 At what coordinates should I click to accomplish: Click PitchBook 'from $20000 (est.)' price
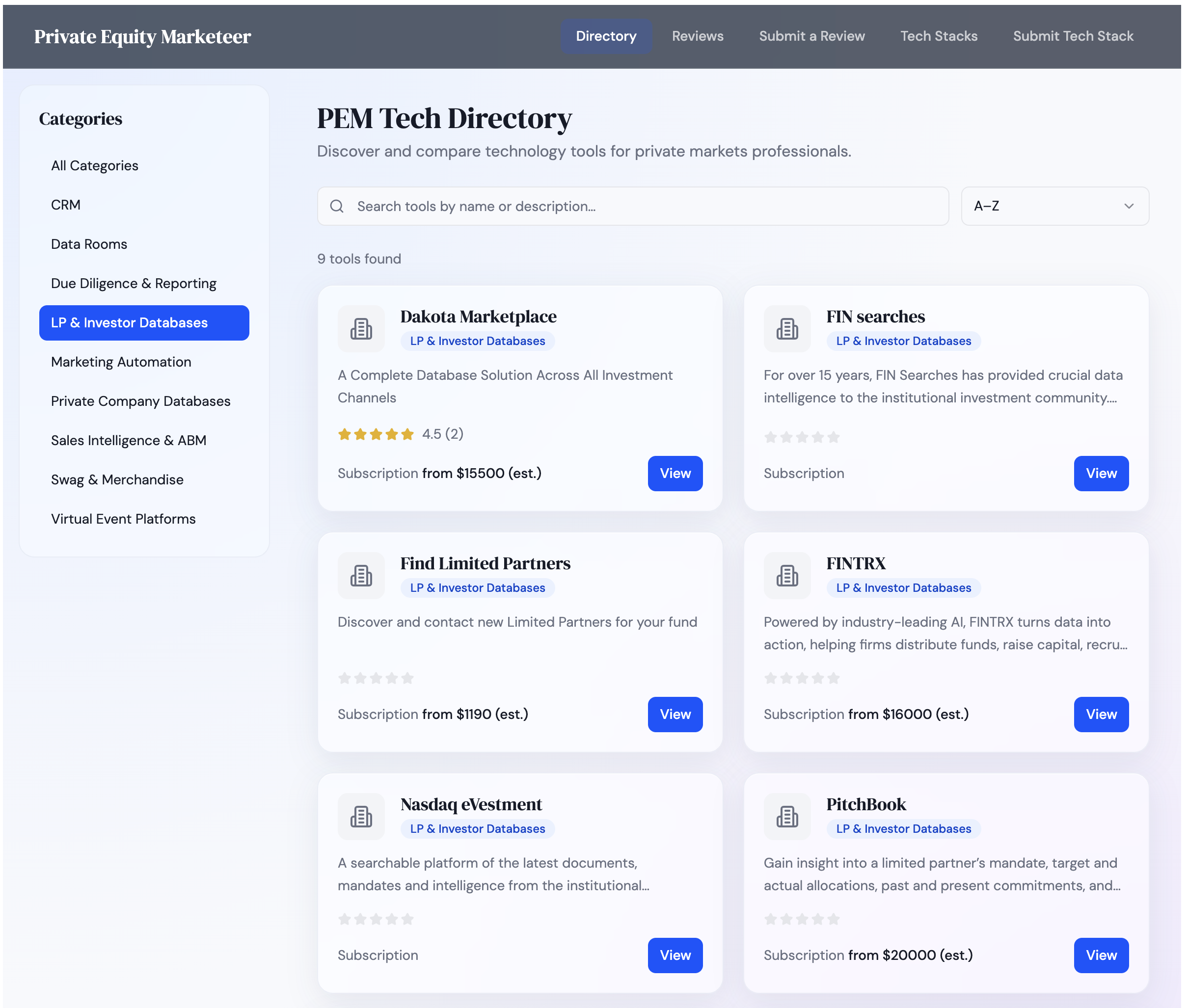click(x=910, y=955)
